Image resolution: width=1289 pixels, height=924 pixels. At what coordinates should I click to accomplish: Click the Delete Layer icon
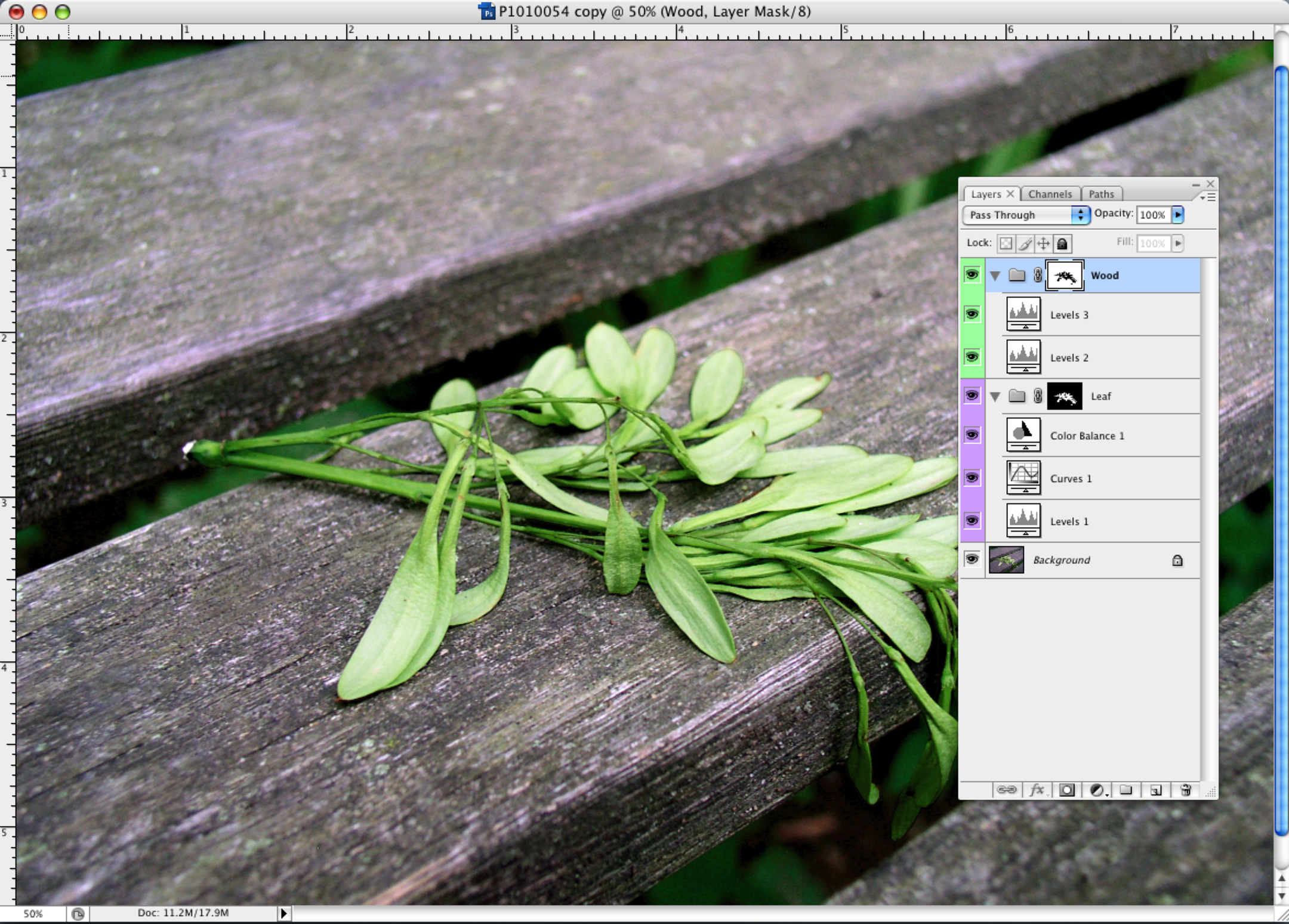coord(1183,789)
